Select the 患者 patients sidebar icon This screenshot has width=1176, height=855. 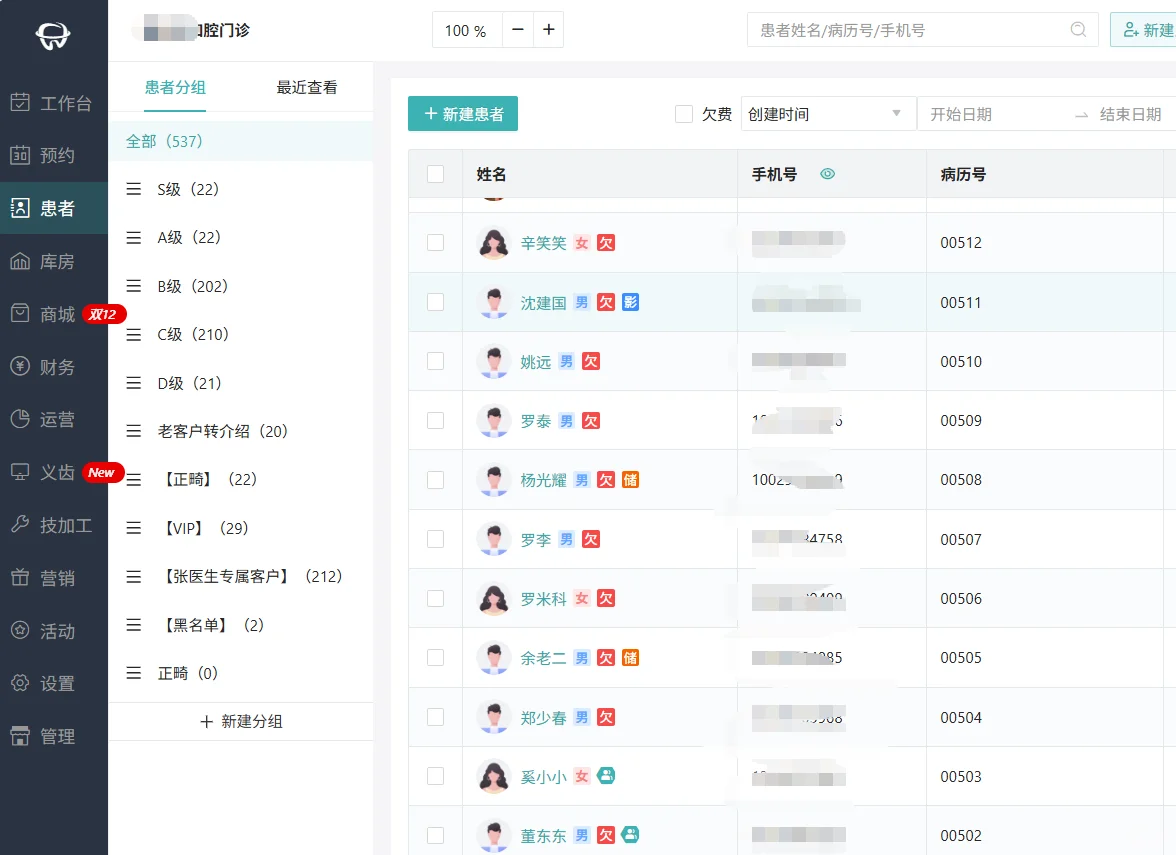[x=20, y=208]
